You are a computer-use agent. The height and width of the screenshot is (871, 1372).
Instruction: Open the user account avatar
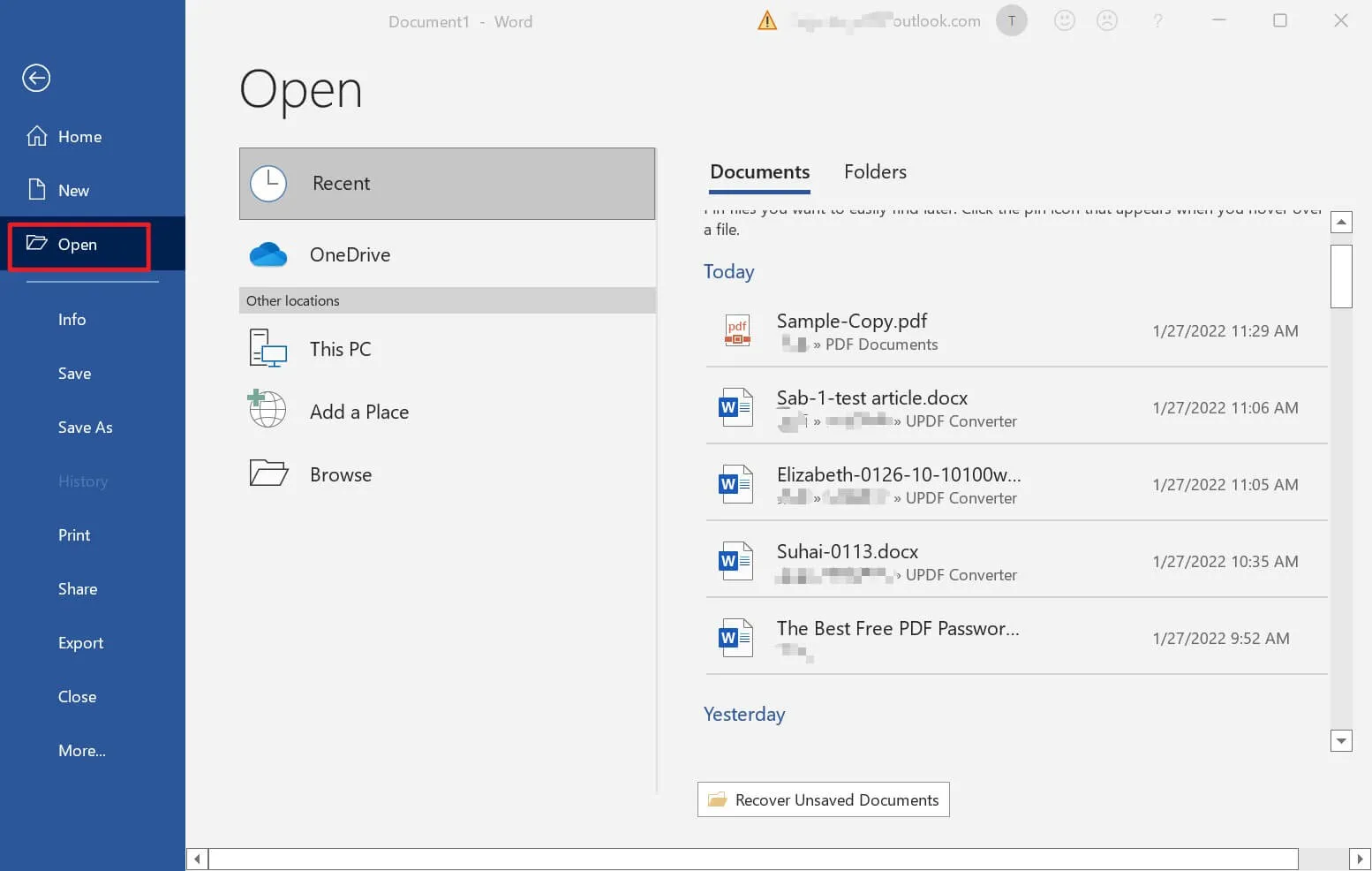point(1012,20)
